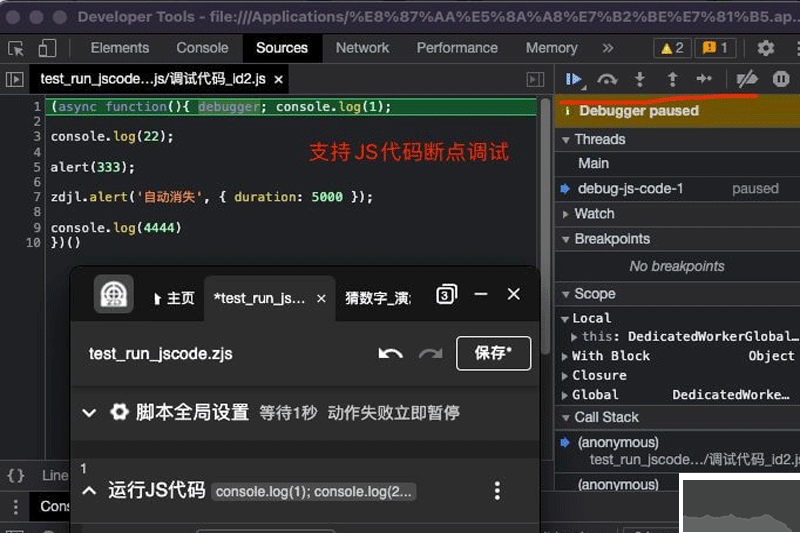
Task: Open DevTools settings gear
Action: (x=766, y=48)
